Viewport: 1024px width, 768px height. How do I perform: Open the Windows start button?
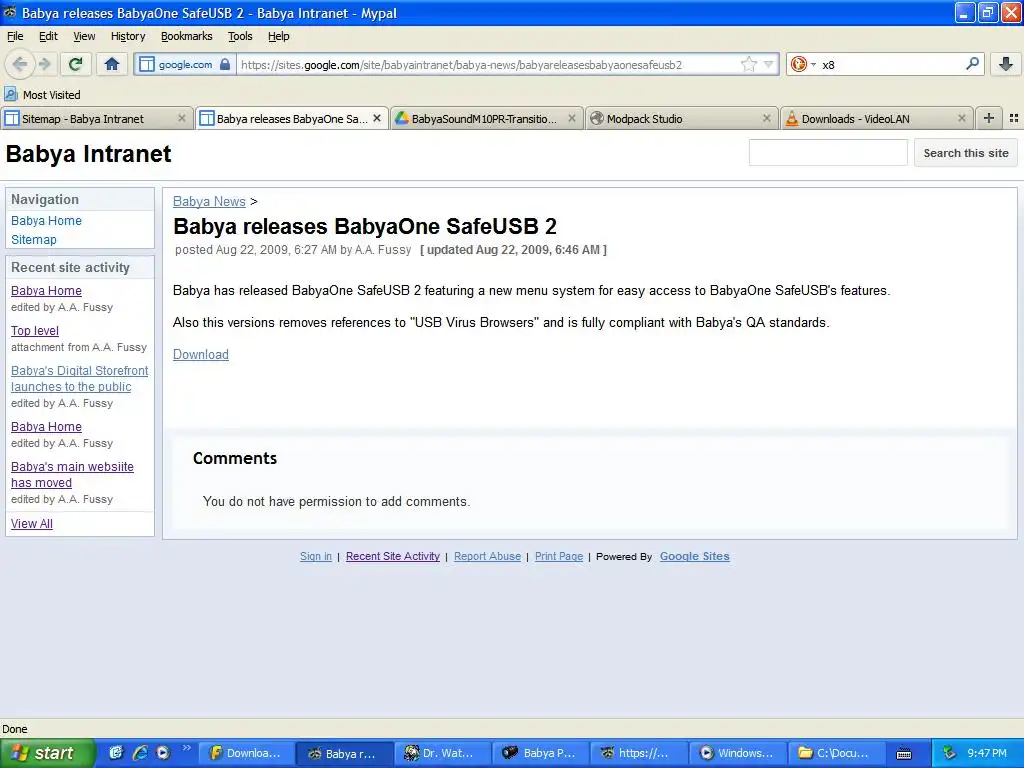point(47,753)
